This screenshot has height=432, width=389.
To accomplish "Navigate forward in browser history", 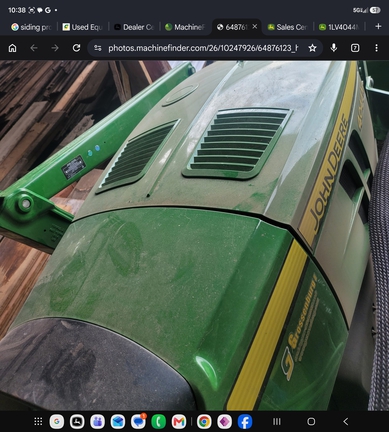I will pyautogui.click(x=55, y=48).
